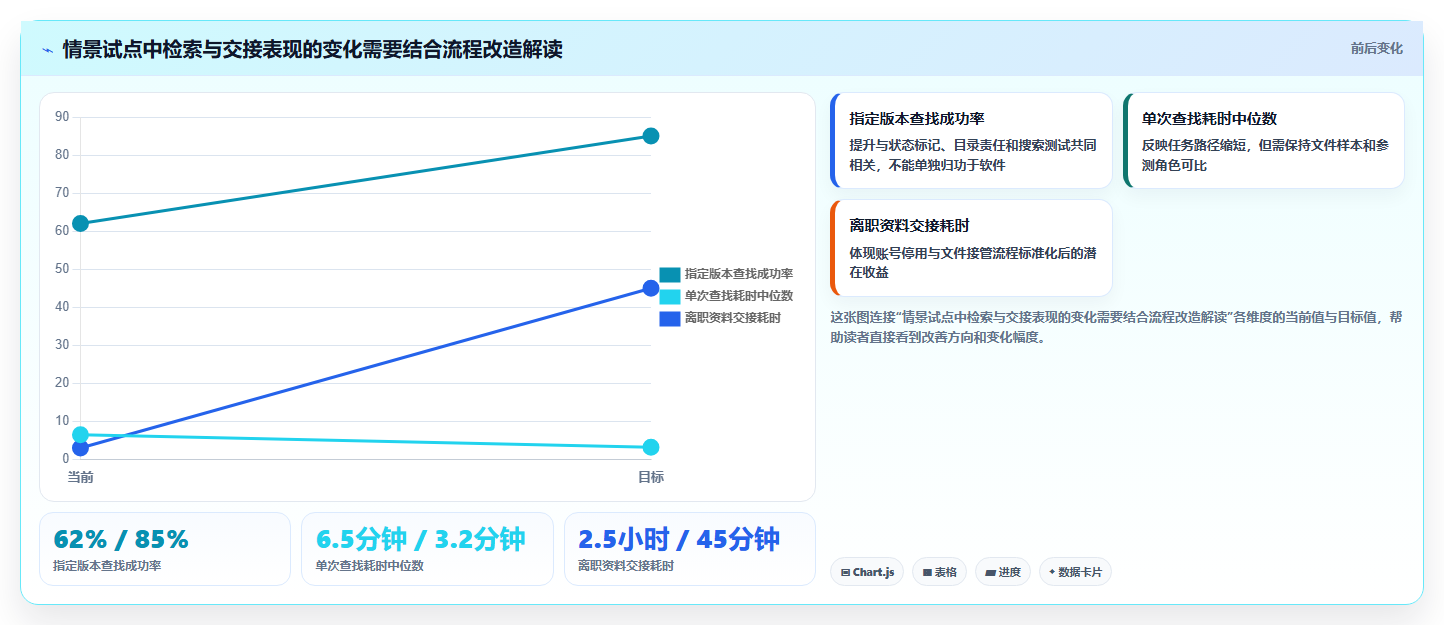Click the sparkle icon in 数据卡片 tag
Viewport: 1444px width, 625px height.
point(1052,573)
